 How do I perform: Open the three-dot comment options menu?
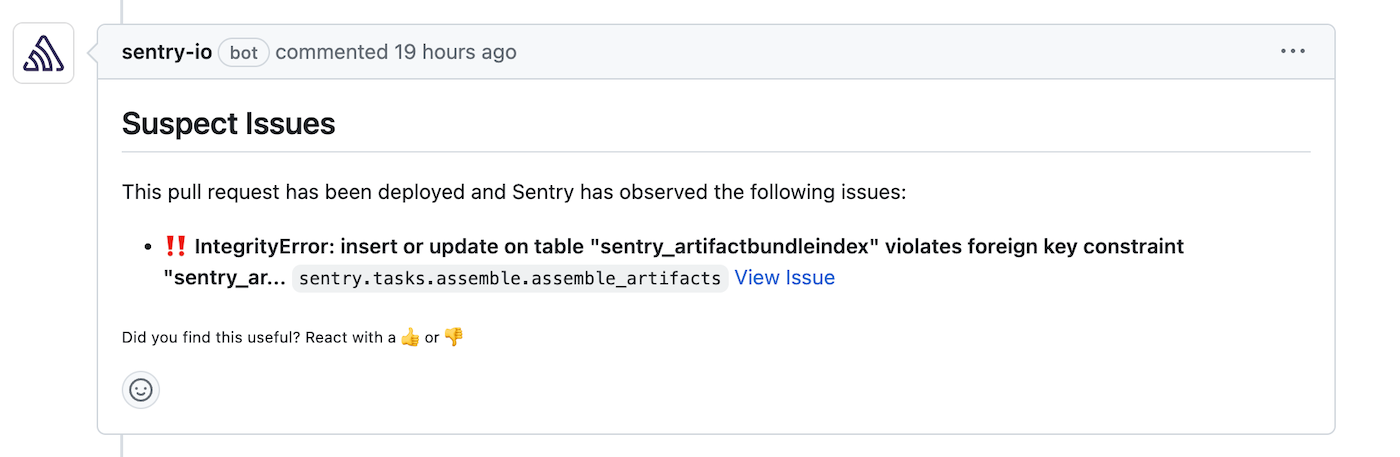[x=1292, y=52]
